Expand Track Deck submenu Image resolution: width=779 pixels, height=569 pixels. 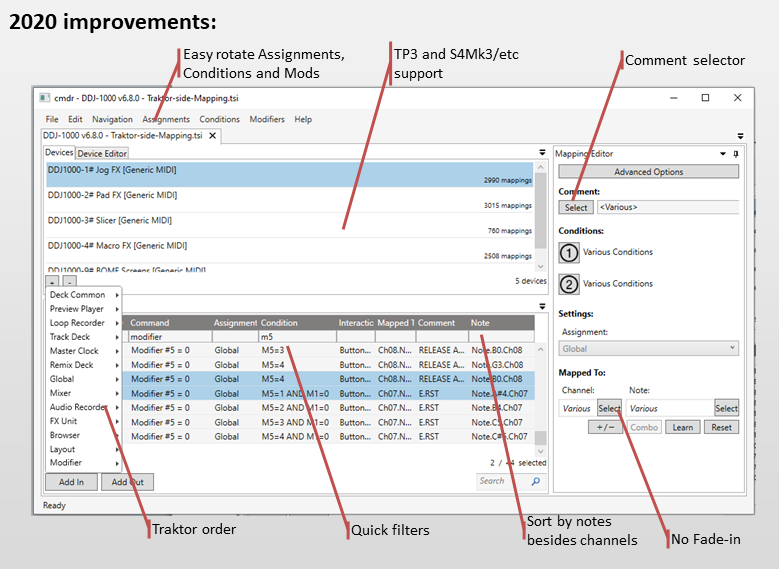83,336
